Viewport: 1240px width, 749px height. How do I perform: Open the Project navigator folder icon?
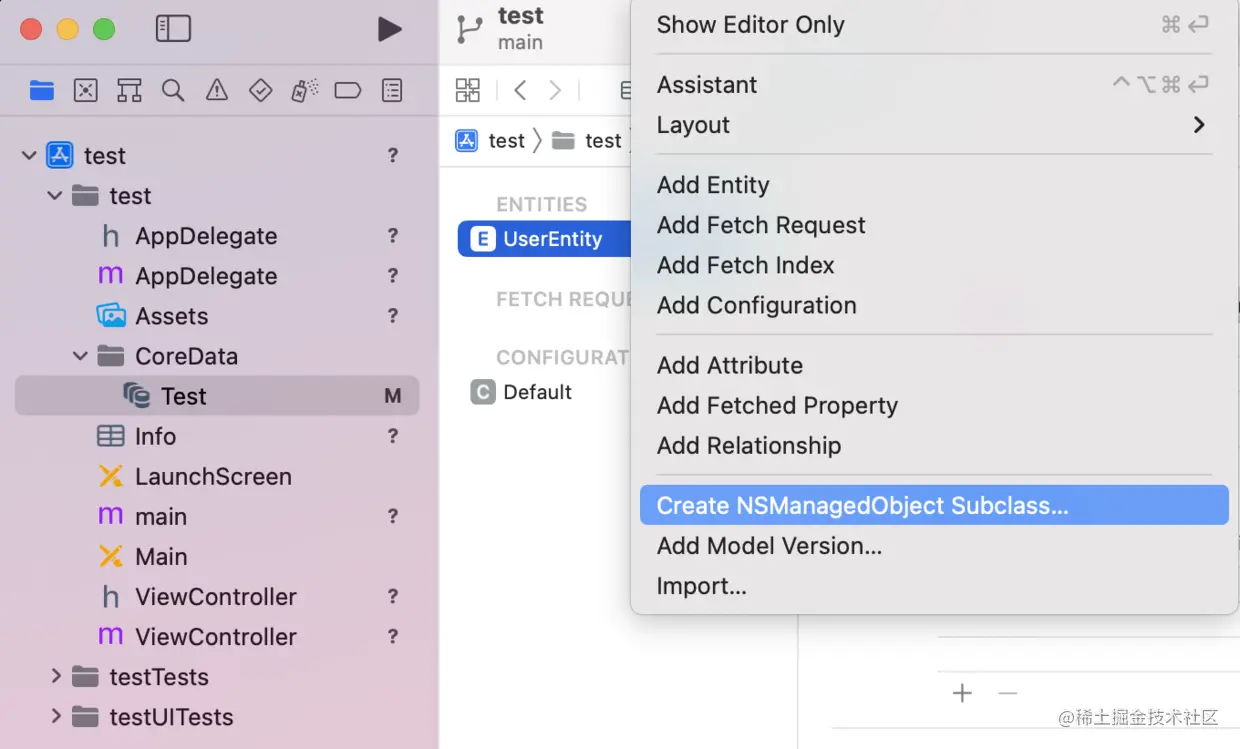42,91
